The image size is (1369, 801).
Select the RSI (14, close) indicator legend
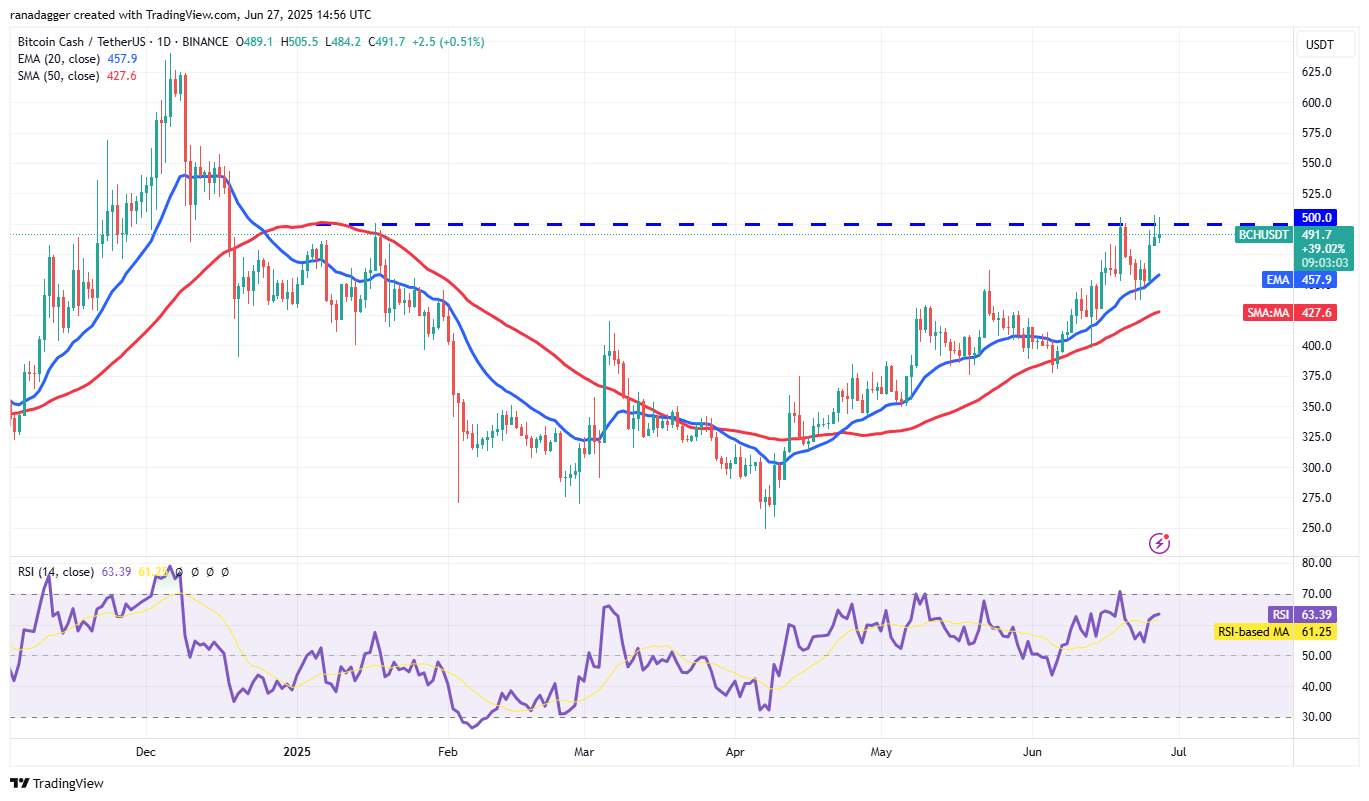click(x=56, y=572)
